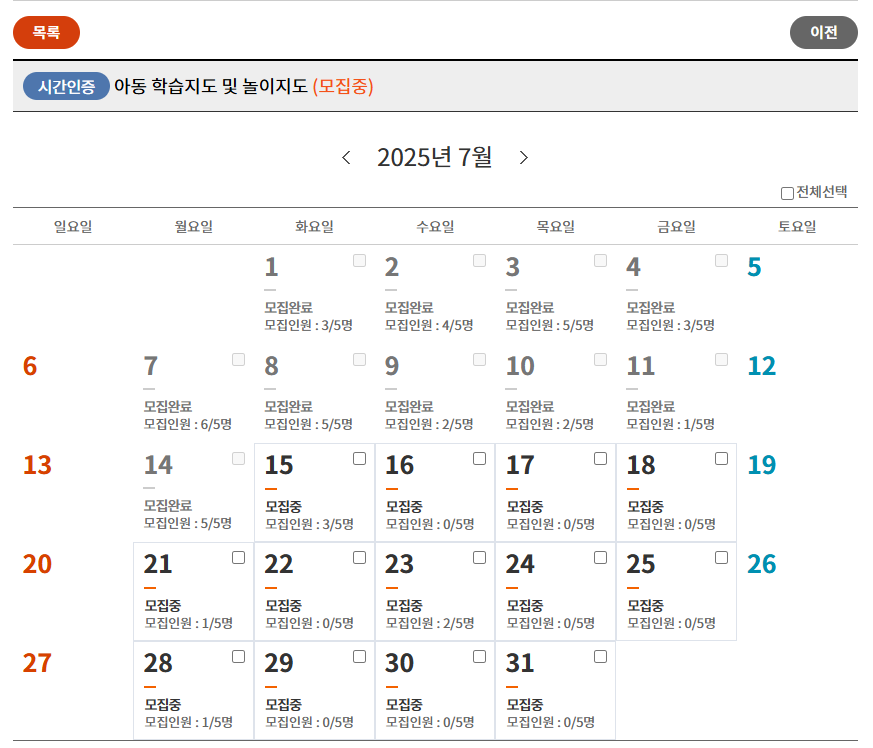The height and width of the screenshot is (748, 873).
Task: Check the box for July 23
Action: tap(479, 558)
